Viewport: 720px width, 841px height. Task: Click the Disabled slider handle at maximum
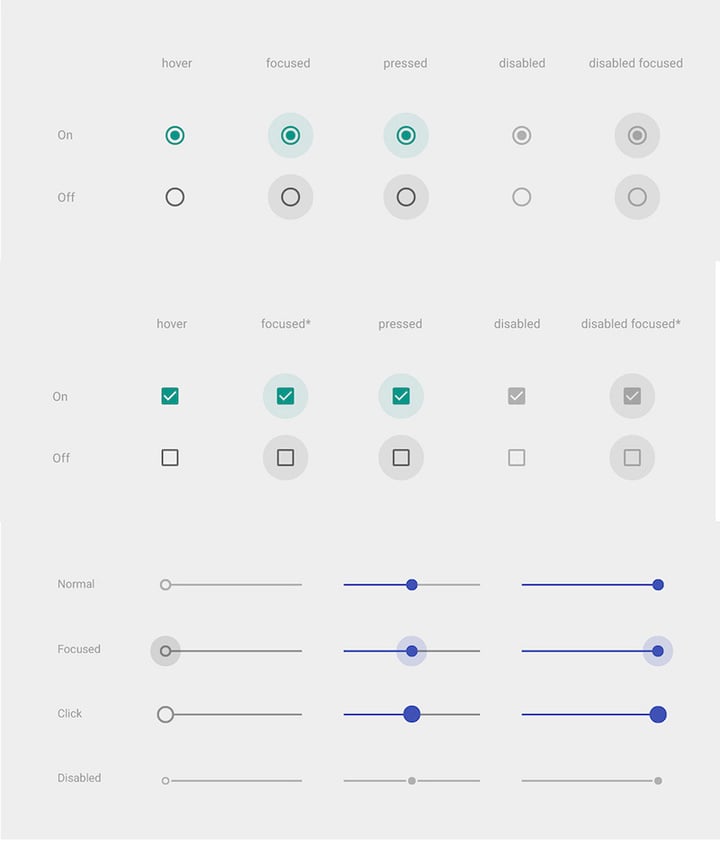[658, 780]
